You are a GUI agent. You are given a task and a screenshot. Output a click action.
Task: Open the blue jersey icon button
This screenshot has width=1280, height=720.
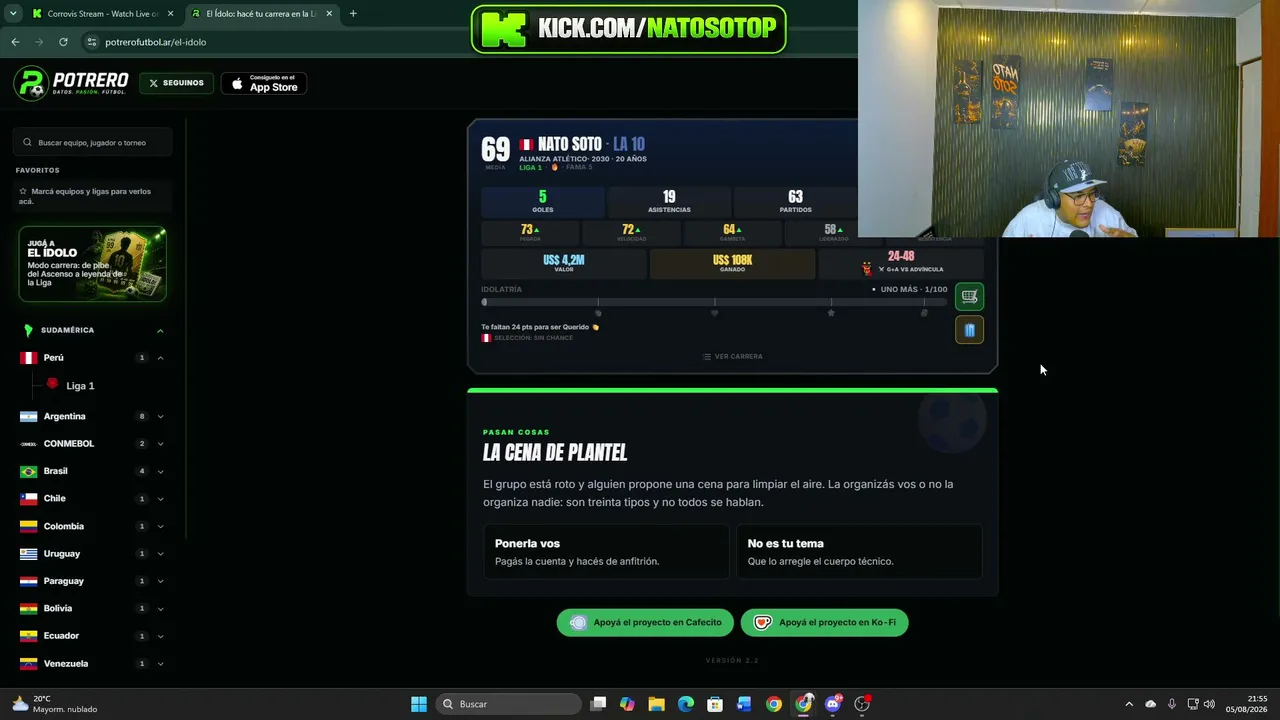pyautogui.click(x=969, y=330)
